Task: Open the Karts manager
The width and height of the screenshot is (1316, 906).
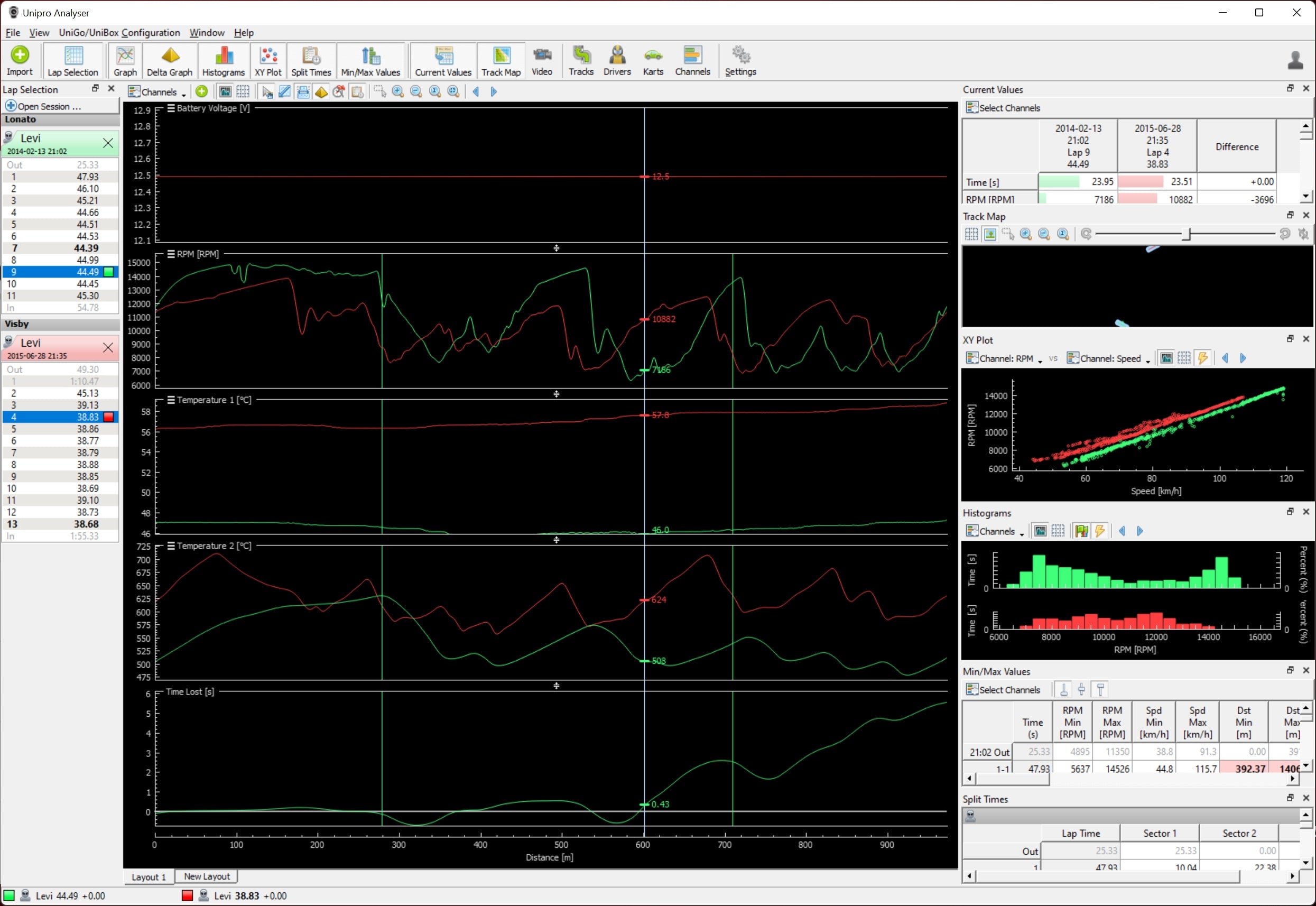Action: [653, 61]
